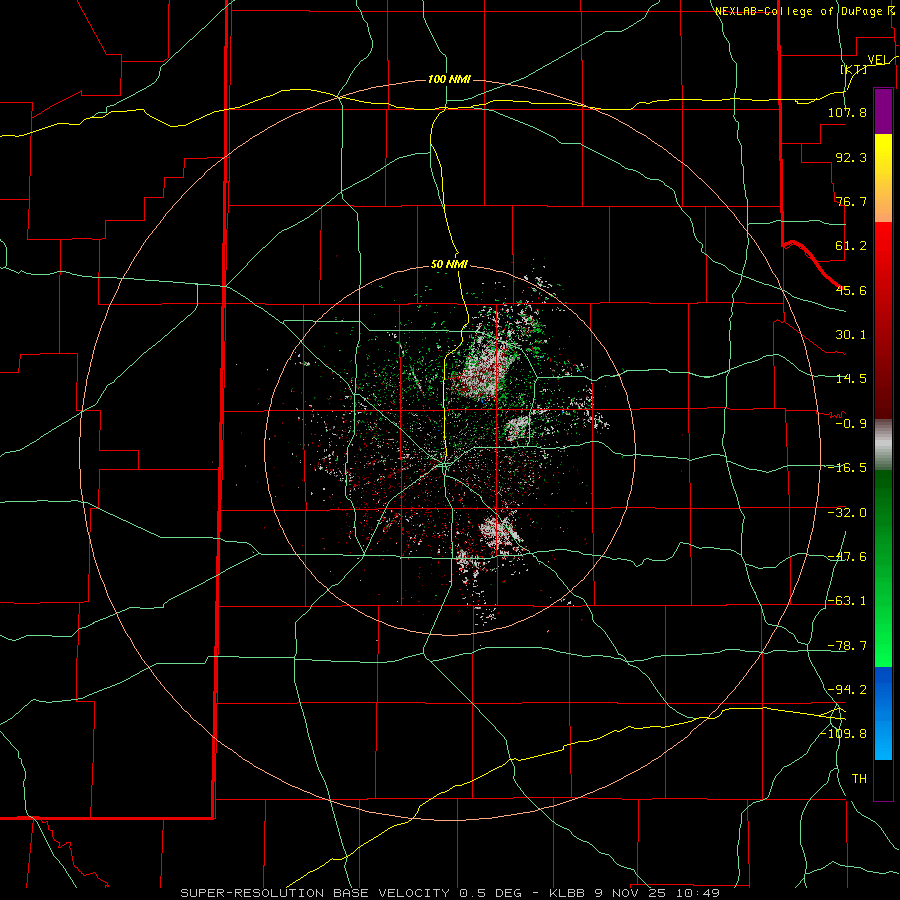Pick the blue segment of the color scale
900x900 pixels.
883,713
